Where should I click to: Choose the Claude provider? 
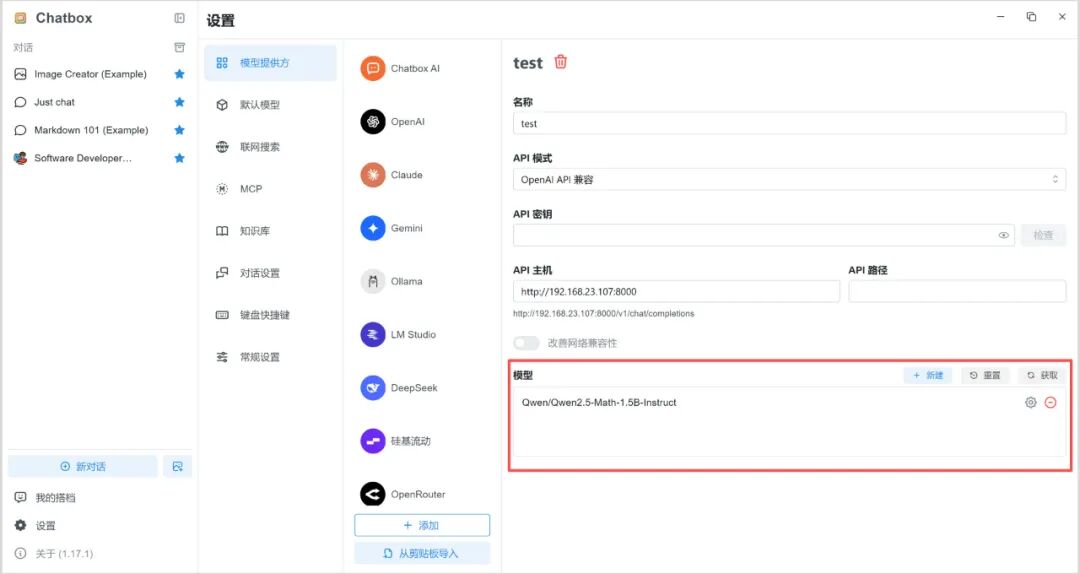[x=422, y=175]
